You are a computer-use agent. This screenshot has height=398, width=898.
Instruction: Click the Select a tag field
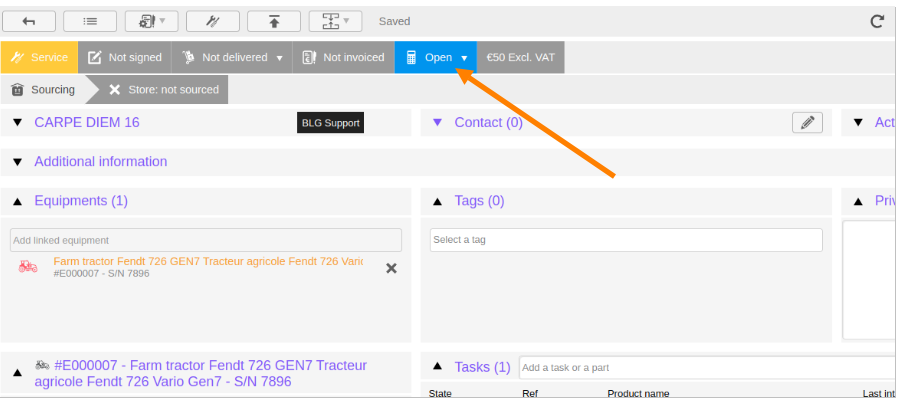(x=627, y=240)
